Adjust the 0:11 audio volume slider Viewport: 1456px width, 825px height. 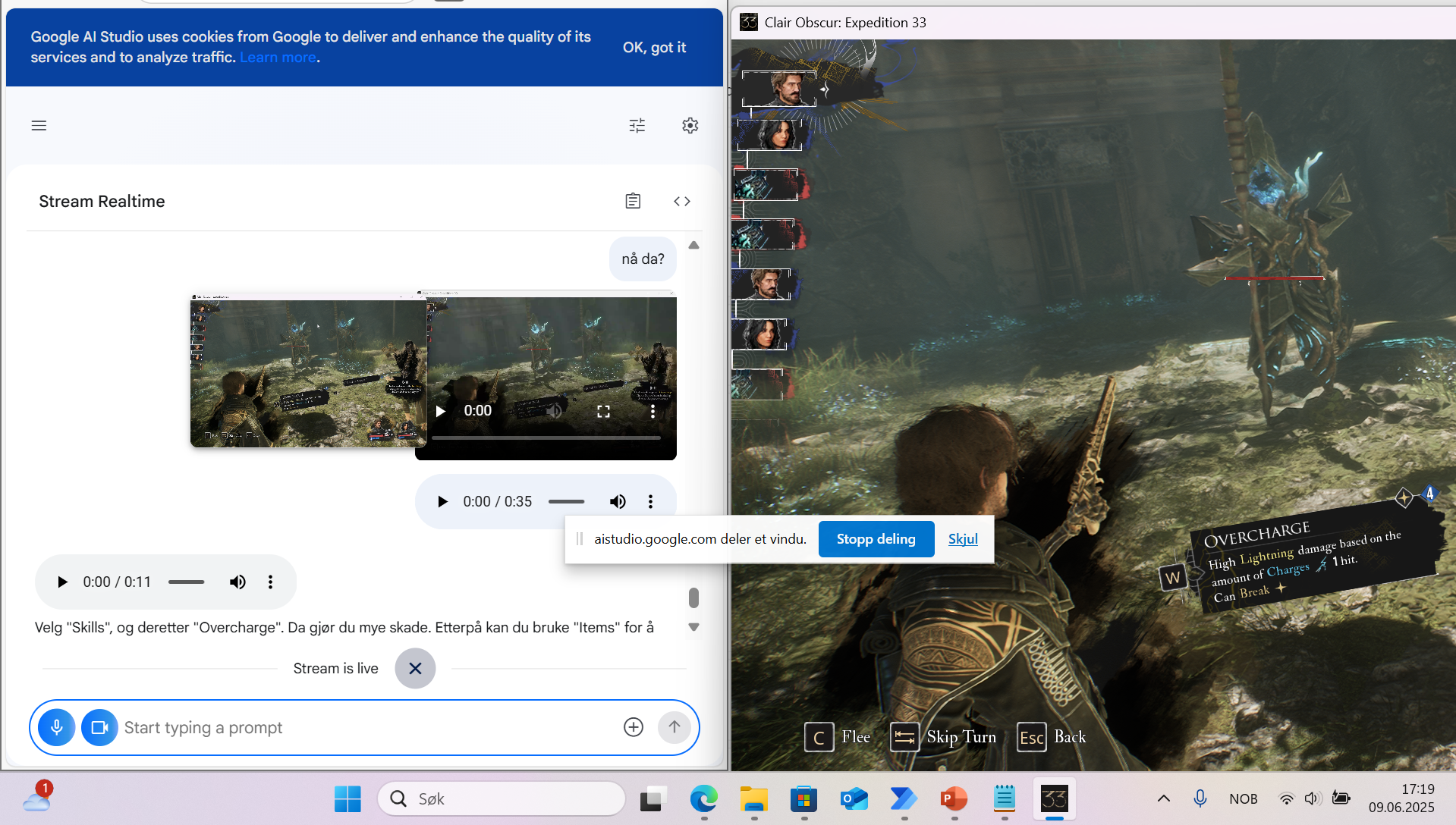187,582
